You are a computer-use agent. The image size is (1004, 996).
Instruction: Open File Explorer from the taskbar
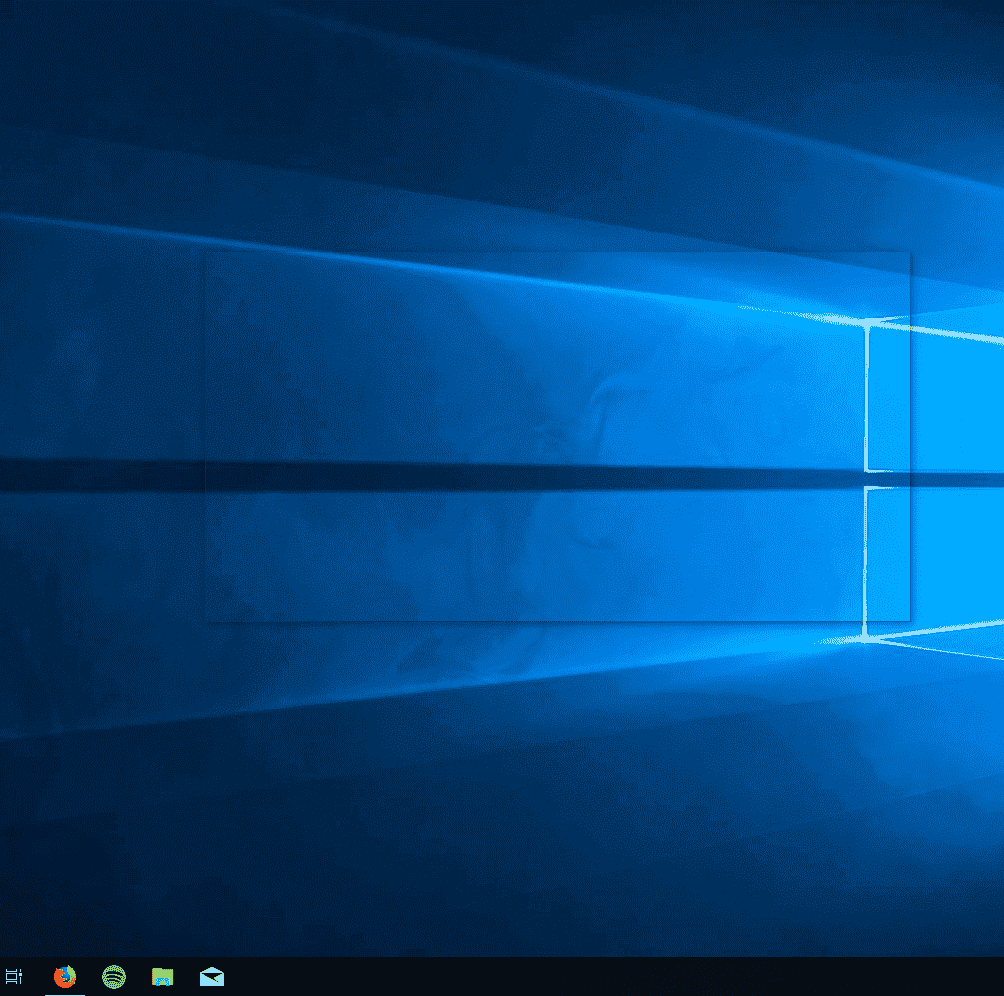click(x=163, y=977)
